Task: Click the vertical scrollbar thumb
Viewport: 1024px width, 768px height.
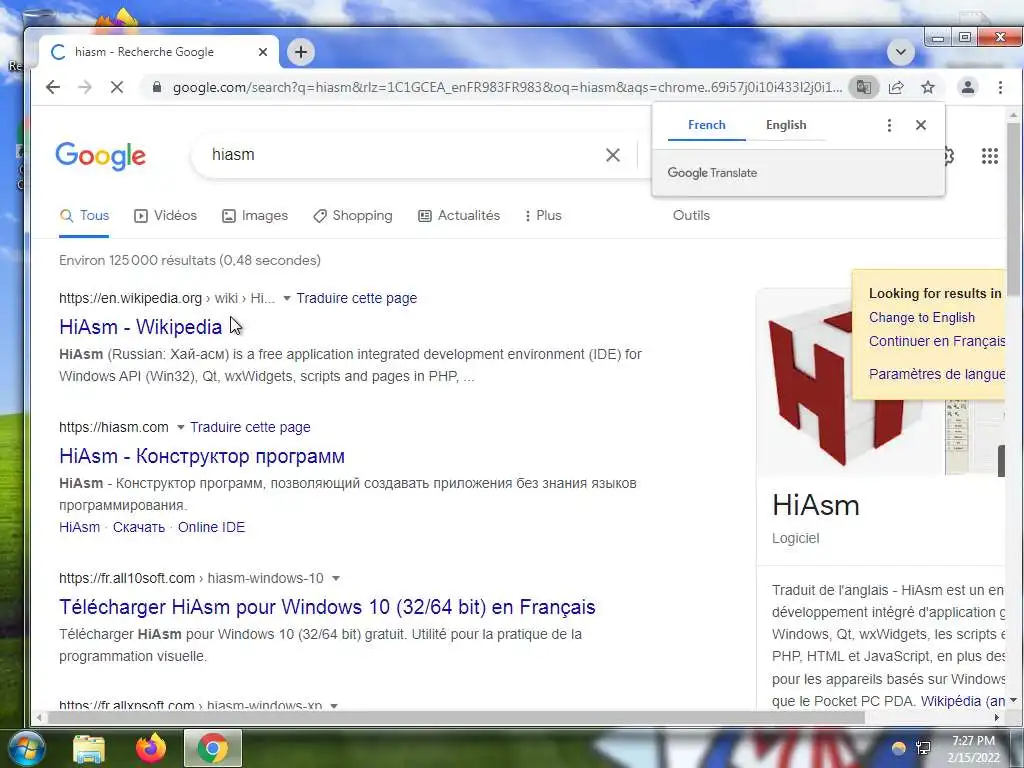Action: 1013,209
